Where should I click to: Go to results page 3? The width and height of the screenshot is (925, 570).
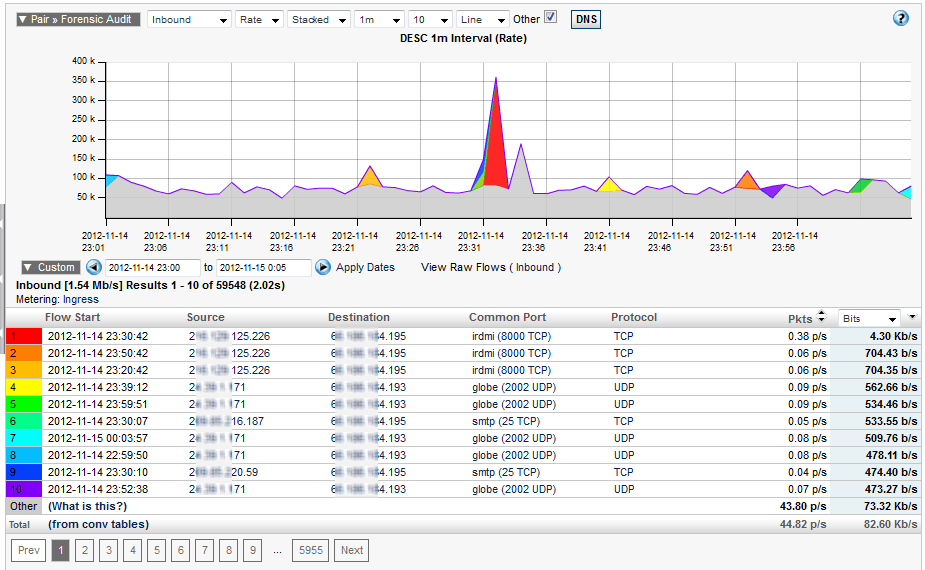coord(109,551)
